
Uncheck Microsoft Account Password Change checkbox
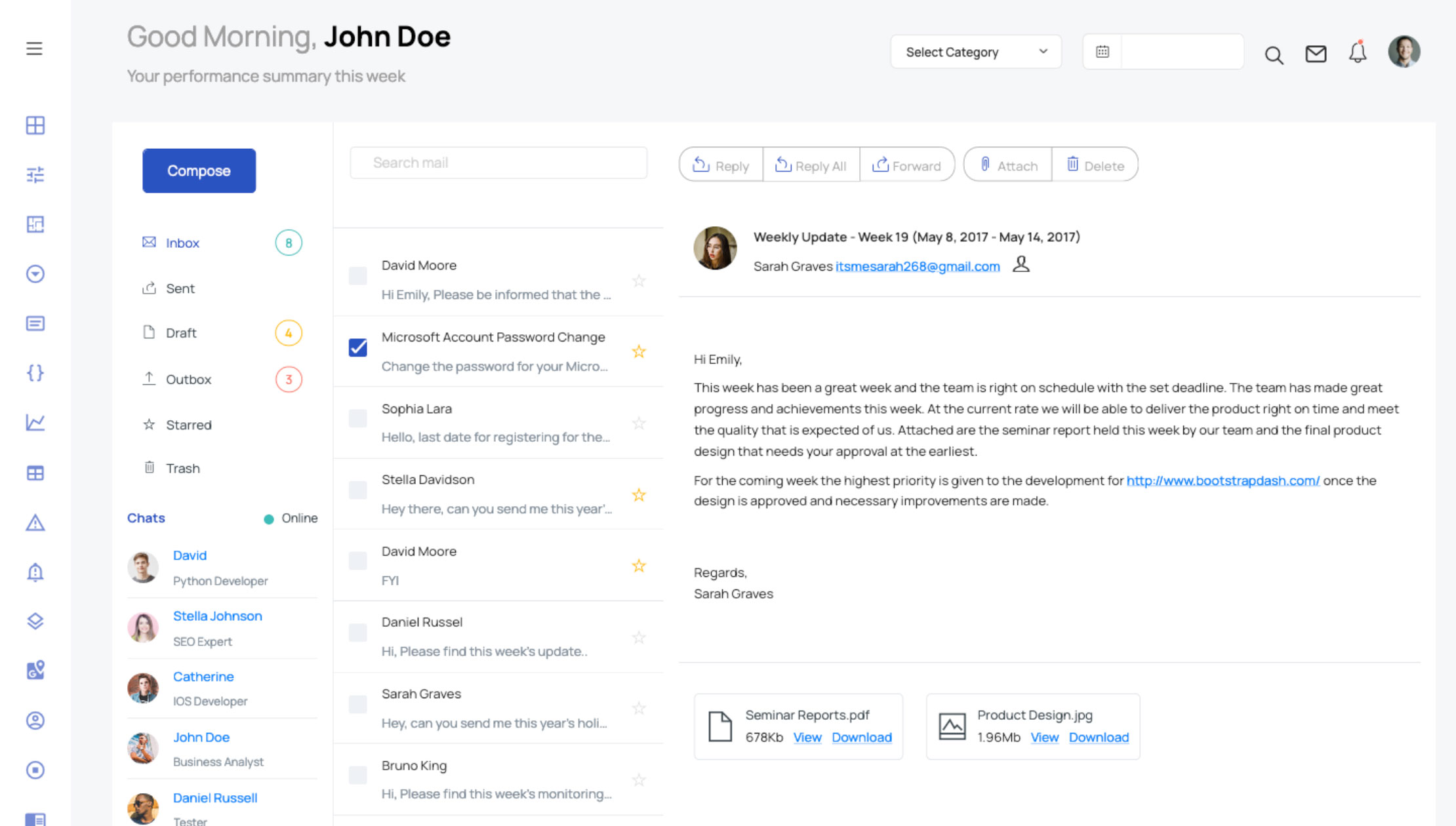(x=358, y=347)
